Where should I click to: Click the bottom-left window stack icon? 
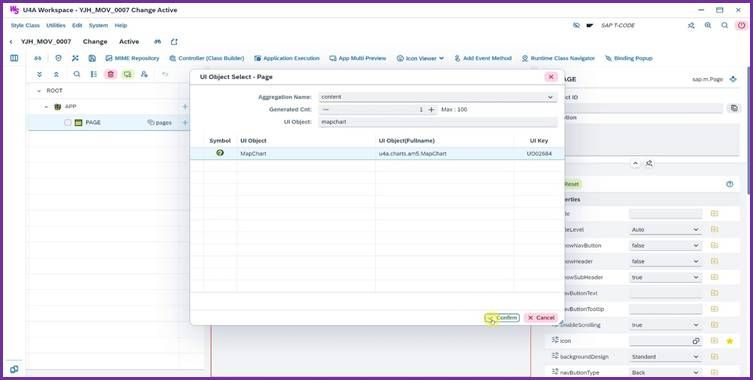(x=14, y=369)
